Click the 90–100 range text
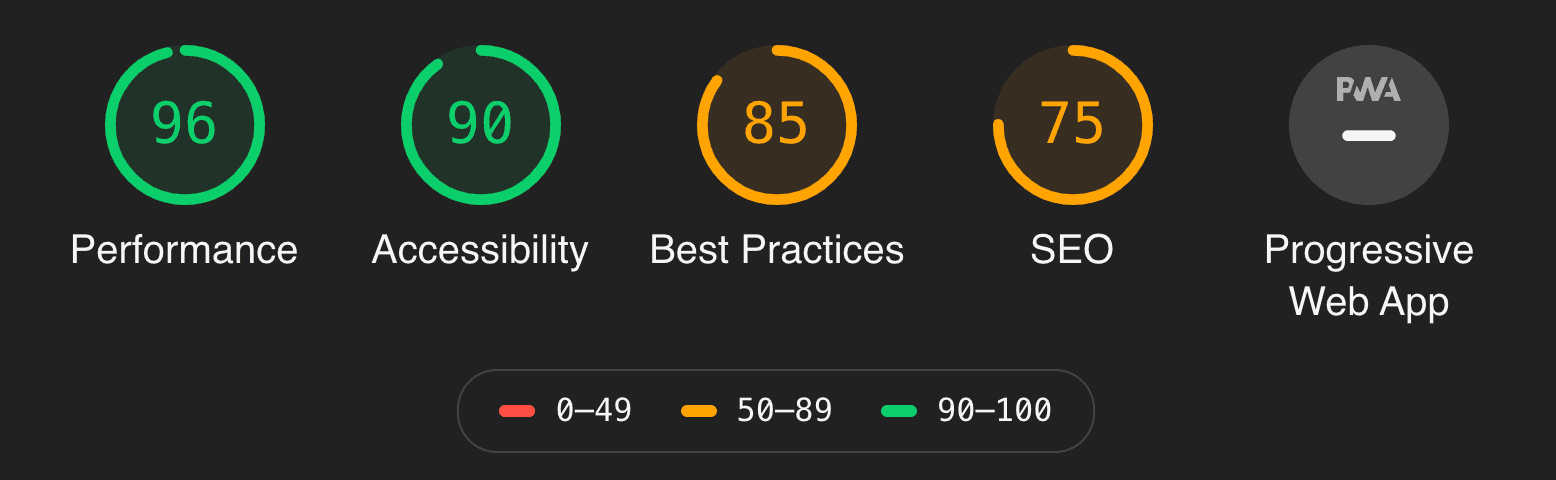This screenshot has width=1556, height=480. tap(994, 410)
